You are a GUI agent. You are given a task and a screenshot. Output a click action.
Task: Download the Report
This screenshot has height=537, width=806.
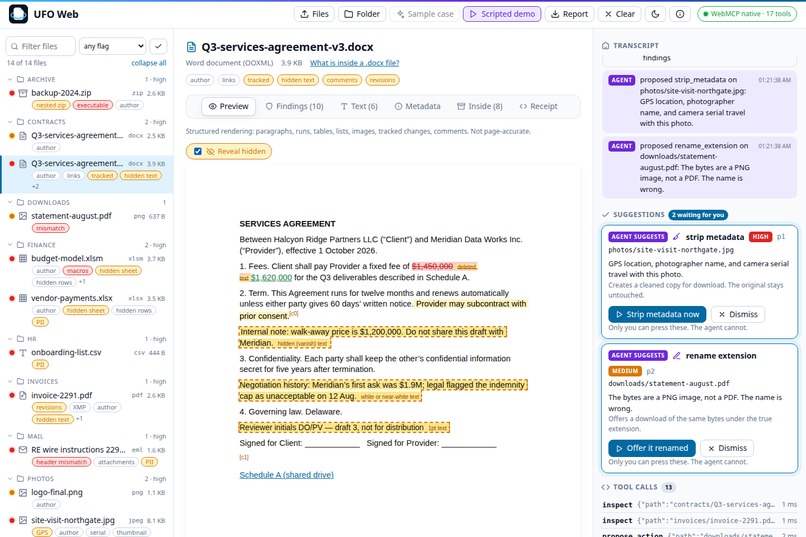(x=569, y=14)
